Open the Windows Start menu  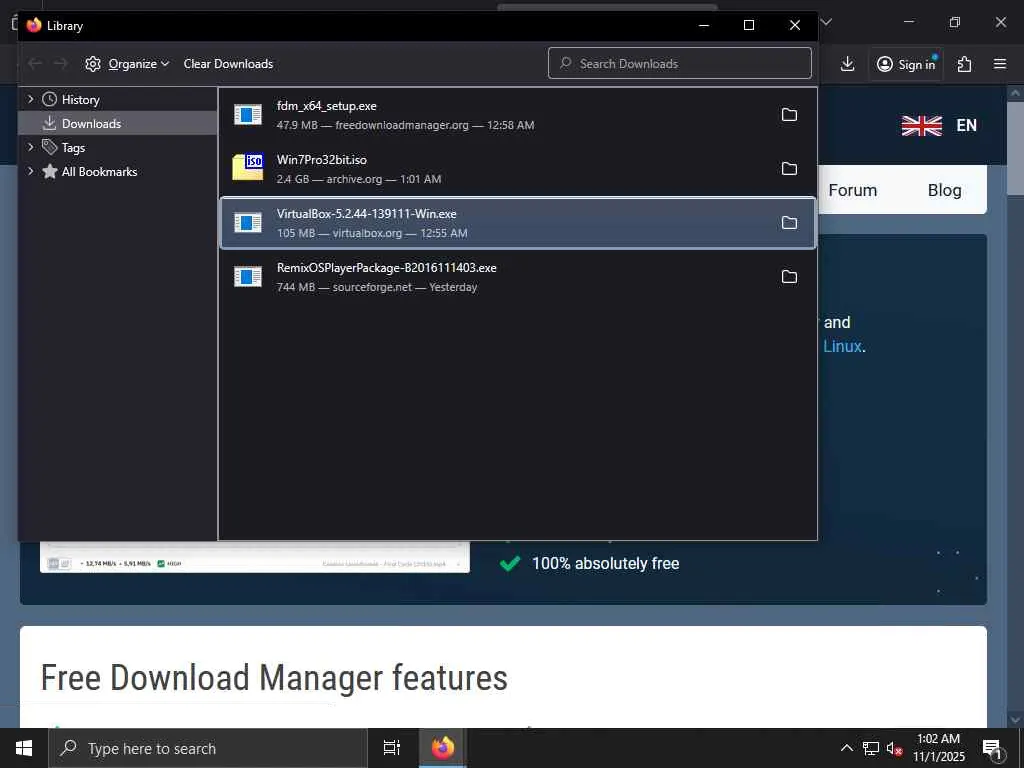tap(24, 748)
